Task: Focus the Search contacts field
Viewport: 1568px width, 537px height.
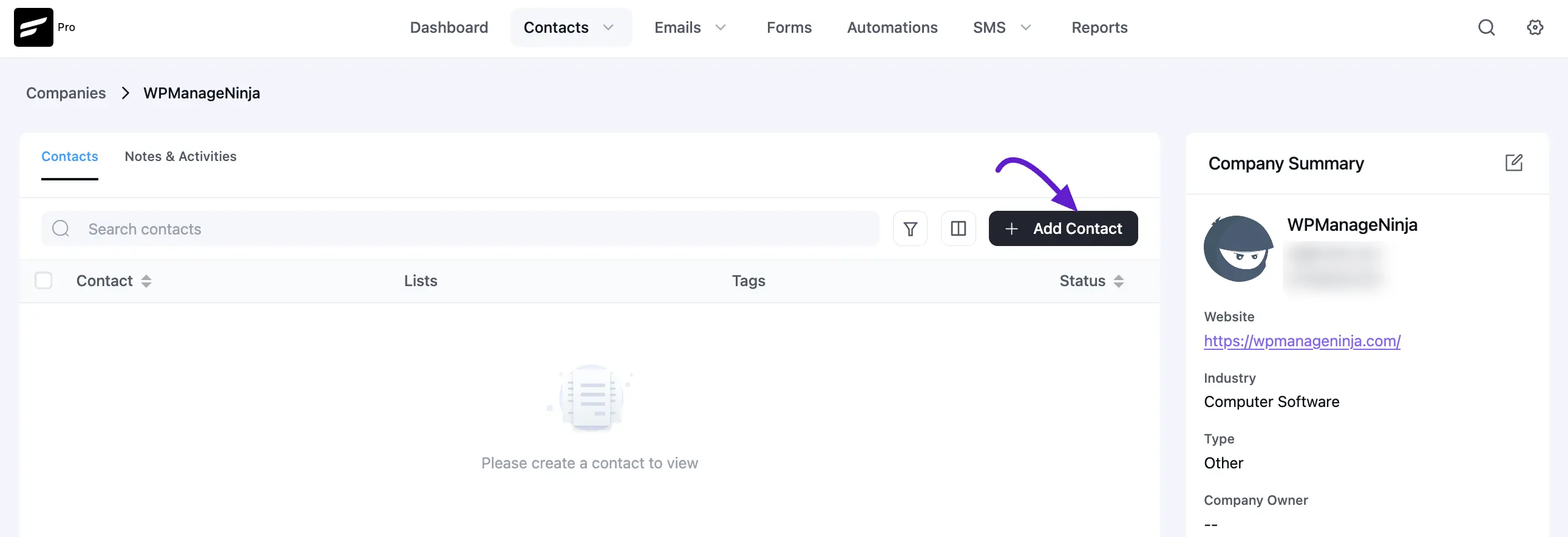Action: (x=460, y=229)
